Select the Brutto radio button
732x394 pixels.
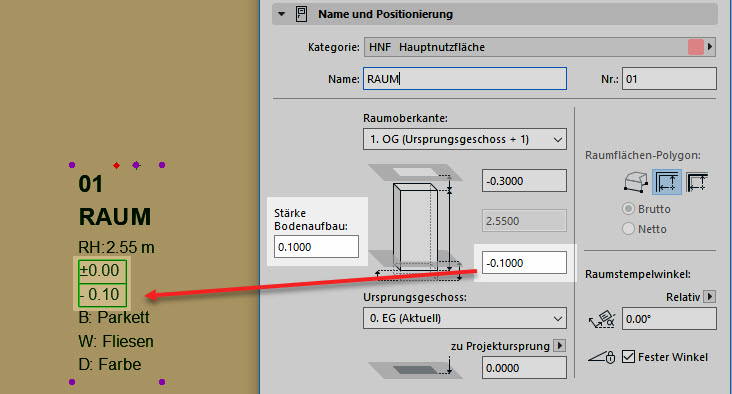pyautogui.click(x=628, y=209)
